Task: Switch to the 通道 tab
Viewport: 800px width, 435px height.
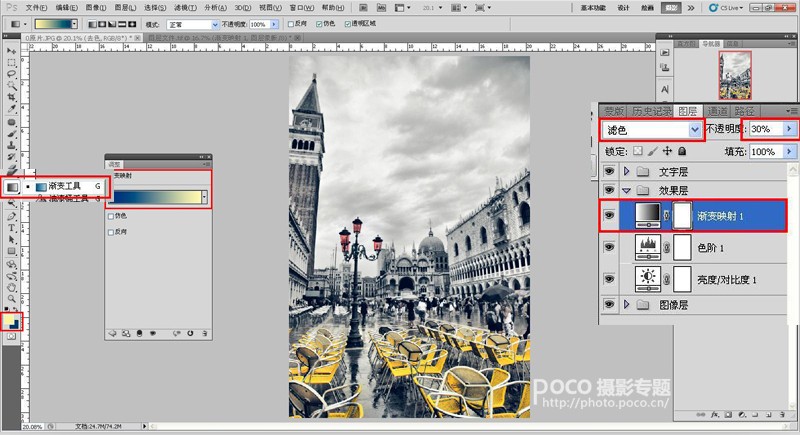Action: (718, 111)
